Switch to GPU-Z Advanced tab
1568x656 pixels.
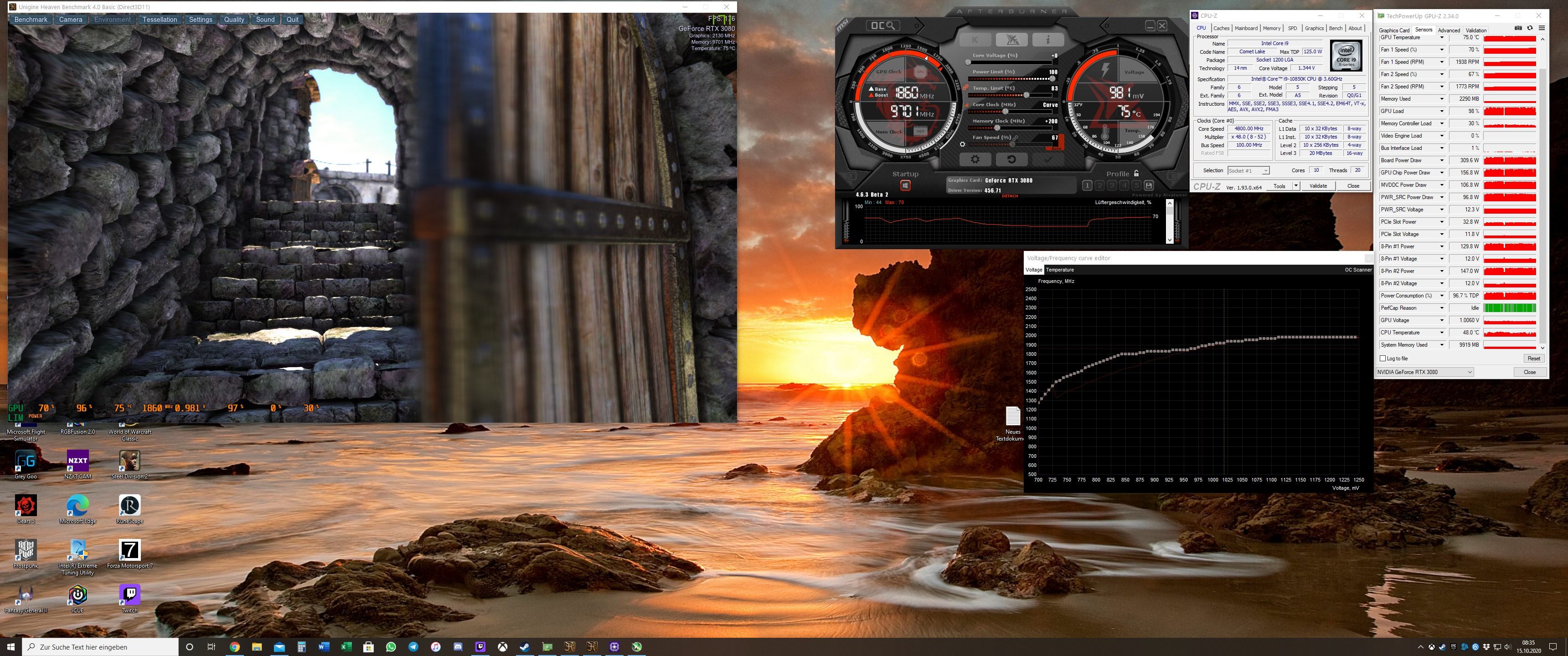pos(1449,30)
